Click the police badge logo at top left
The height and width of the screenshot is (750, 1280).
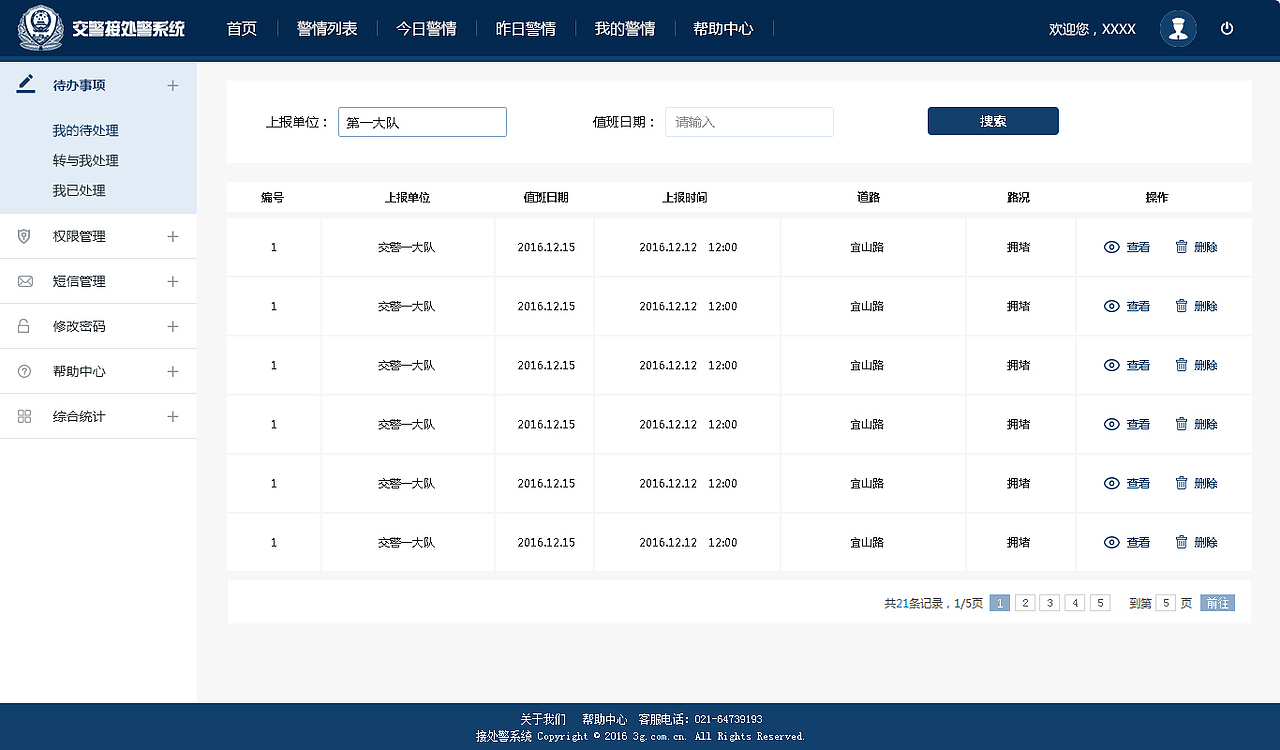click(x=39, y=27)
